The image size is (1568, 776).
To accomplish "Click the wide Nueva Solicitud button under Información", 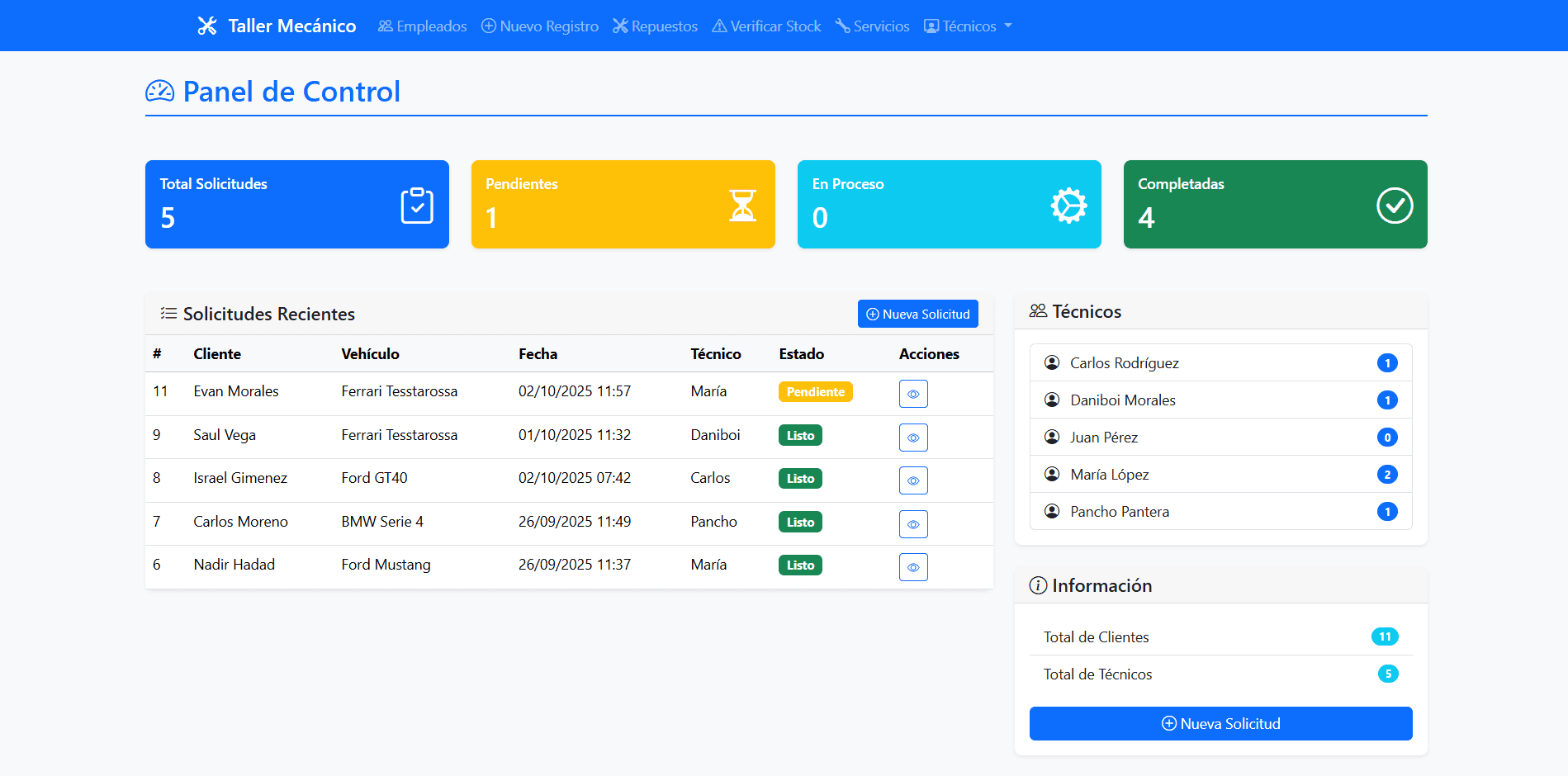I will (1221, 723).
